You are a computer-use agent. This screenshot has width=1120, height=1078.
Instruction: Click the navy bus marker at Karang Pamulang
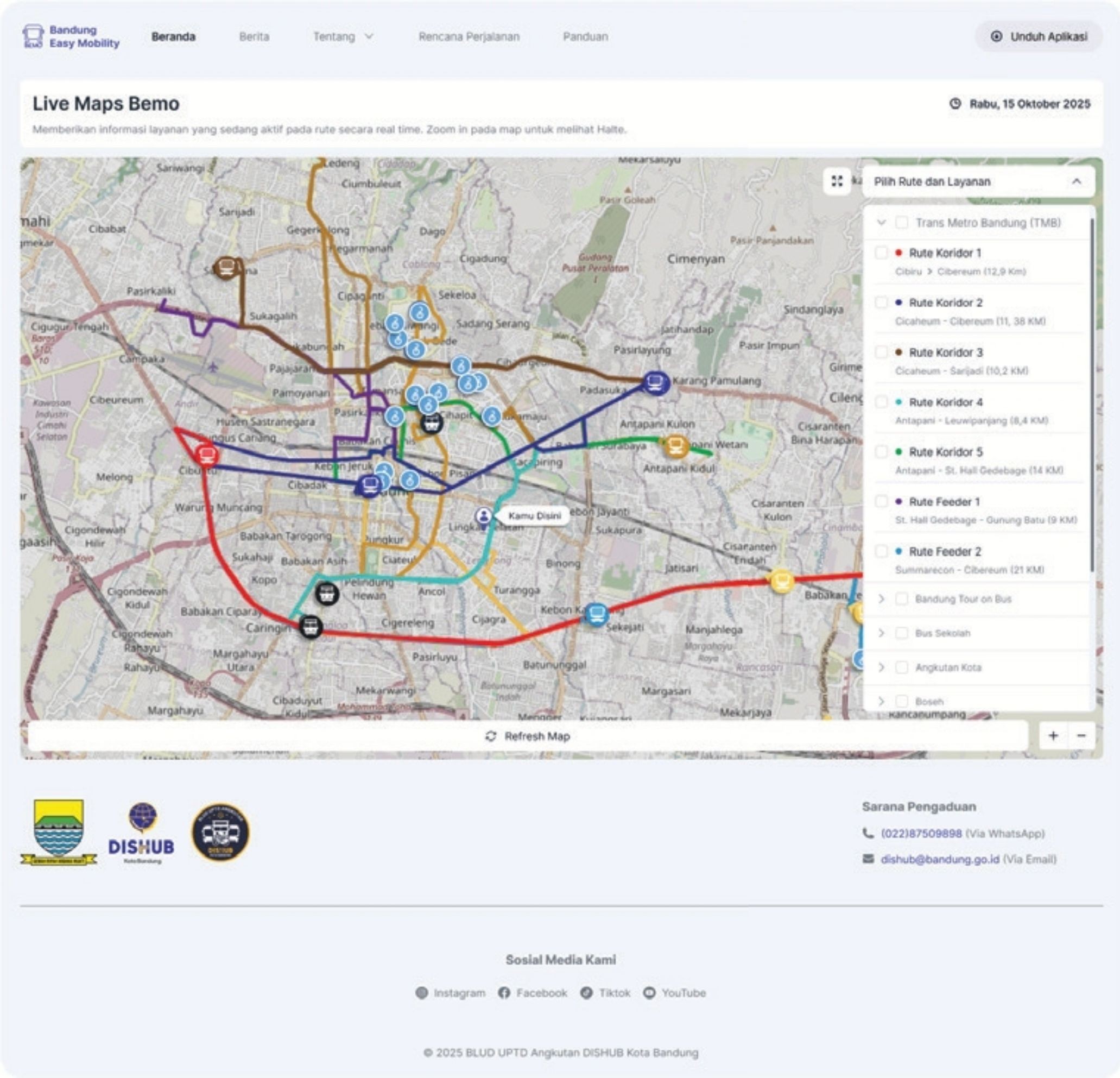[x=656, y=382]
